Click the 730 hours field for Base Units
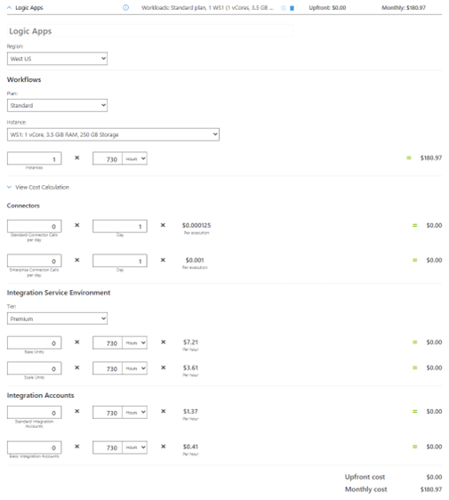Image resolution: width=449 pixels, height=500 pixels. coord(108,343)
